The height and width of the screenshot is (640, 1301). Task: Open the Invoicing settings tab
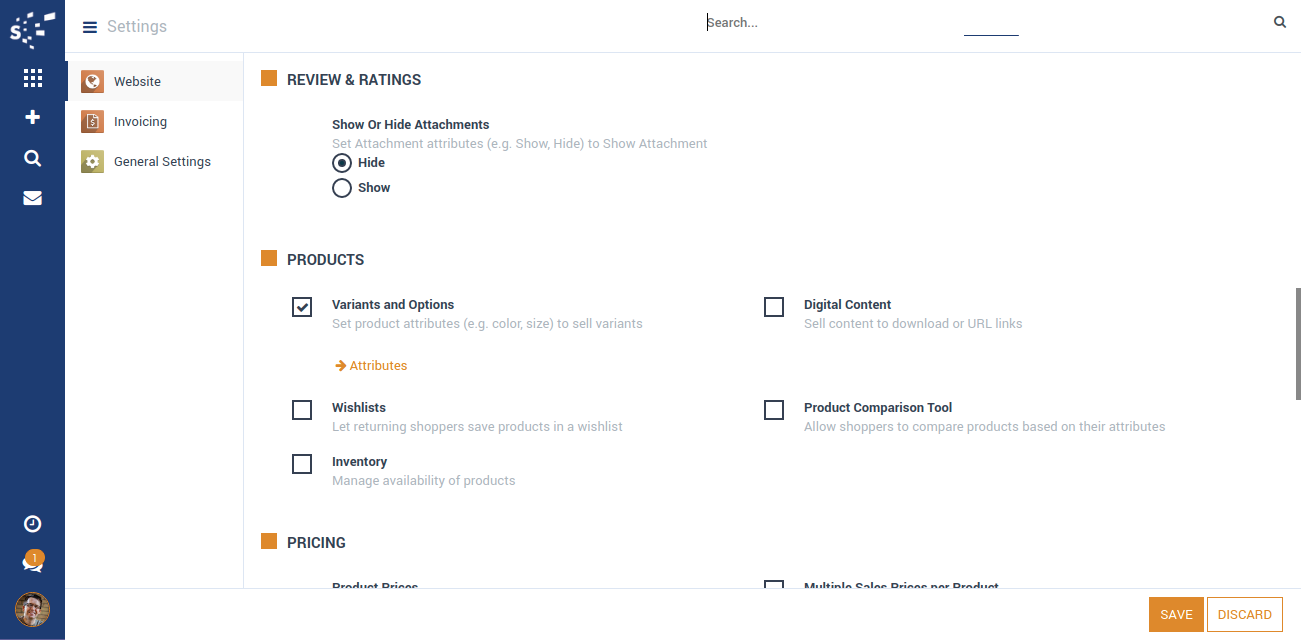[140, 122]
